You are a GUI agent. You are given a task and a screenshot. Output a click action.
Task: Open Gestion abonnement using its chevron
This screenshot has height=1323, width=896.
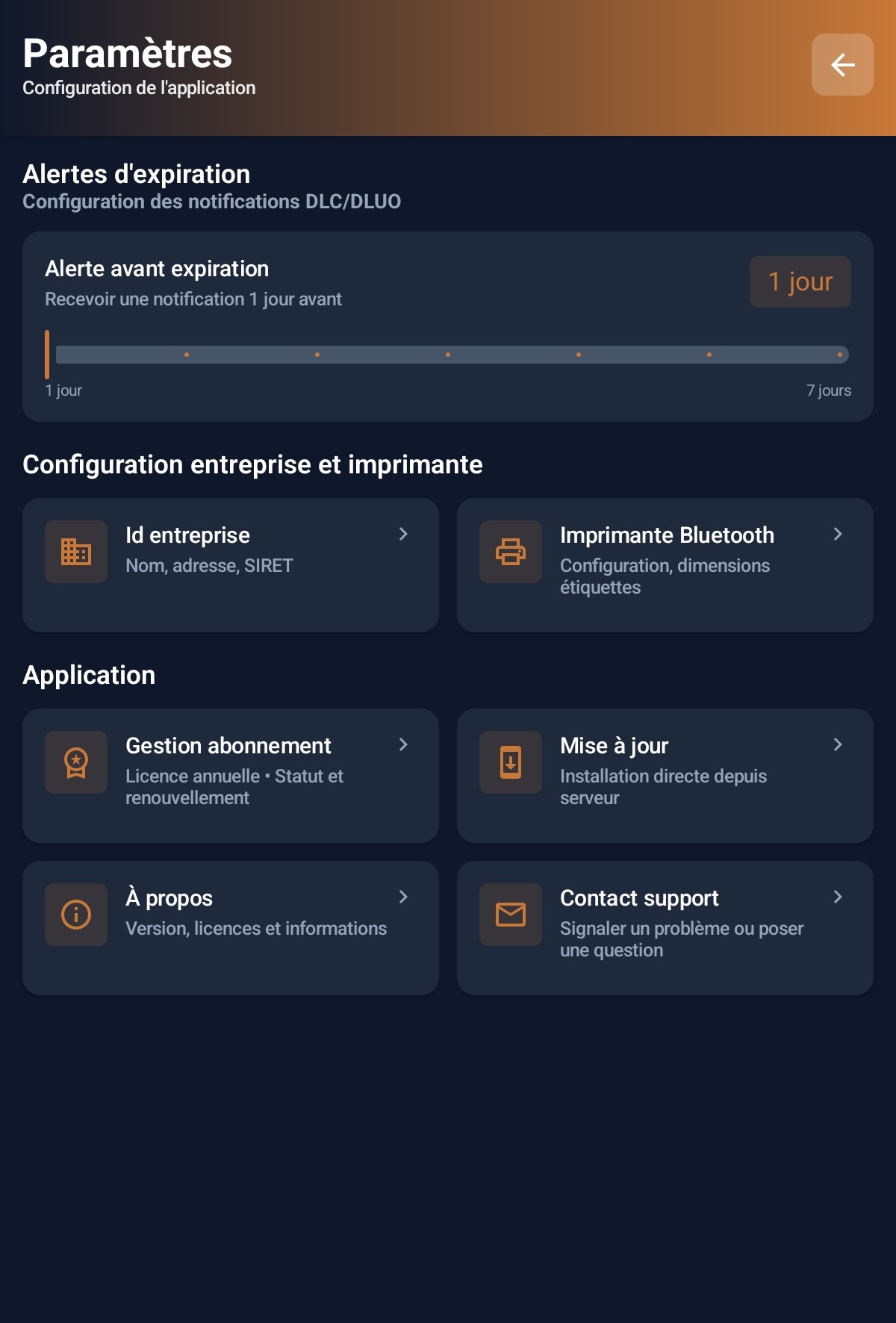pos(404,745)
